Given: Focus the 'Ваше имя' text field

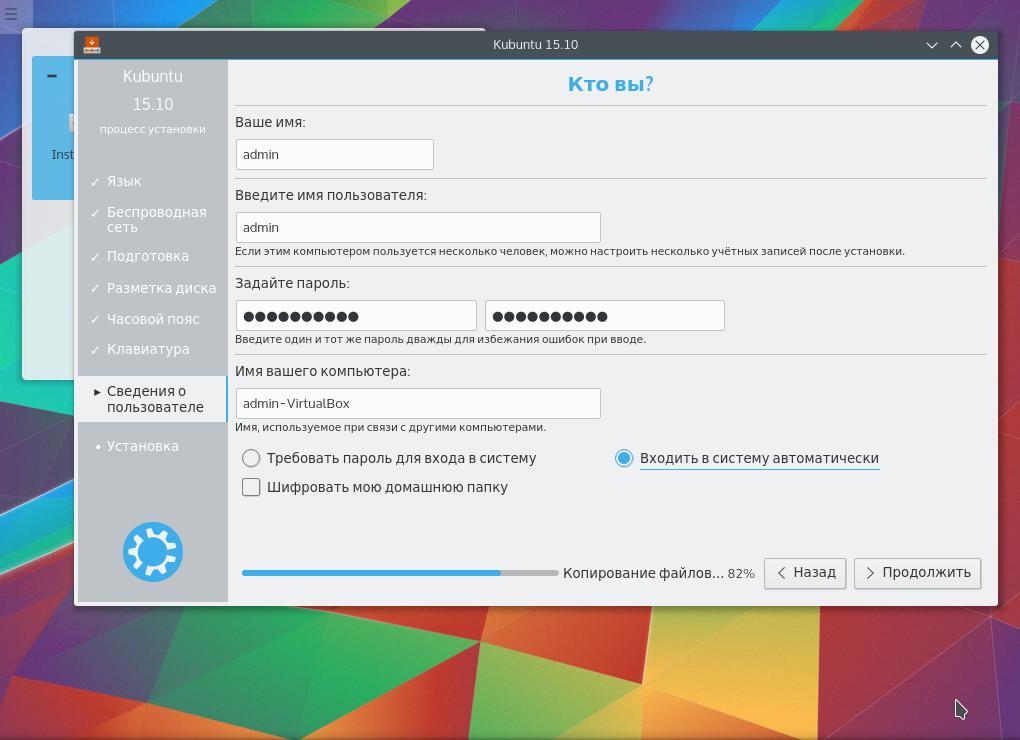Looking at the screenshot, I should pos(334,154).
